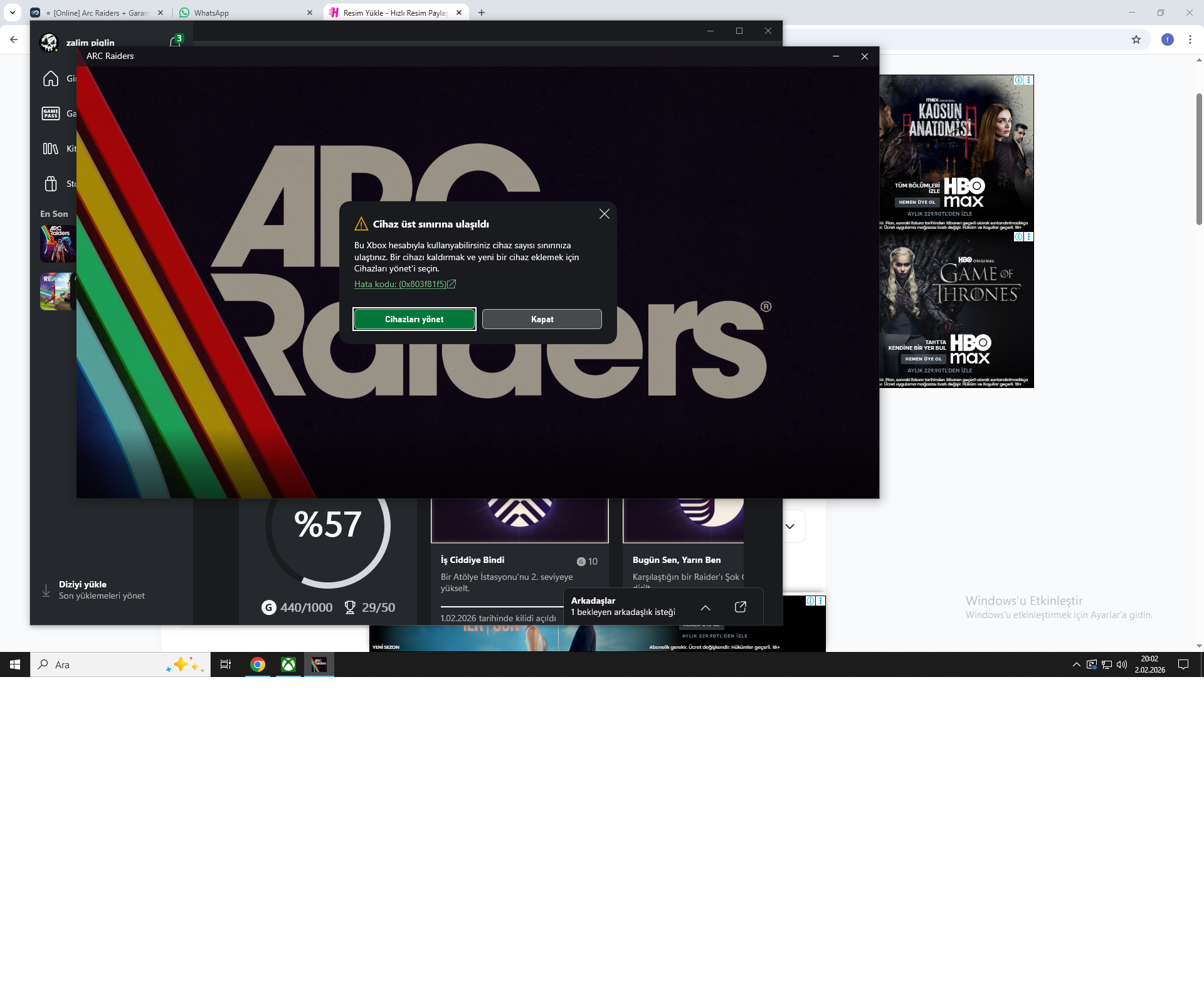
Task: Close the device limit dialog with X
Action: click(605, 214)
